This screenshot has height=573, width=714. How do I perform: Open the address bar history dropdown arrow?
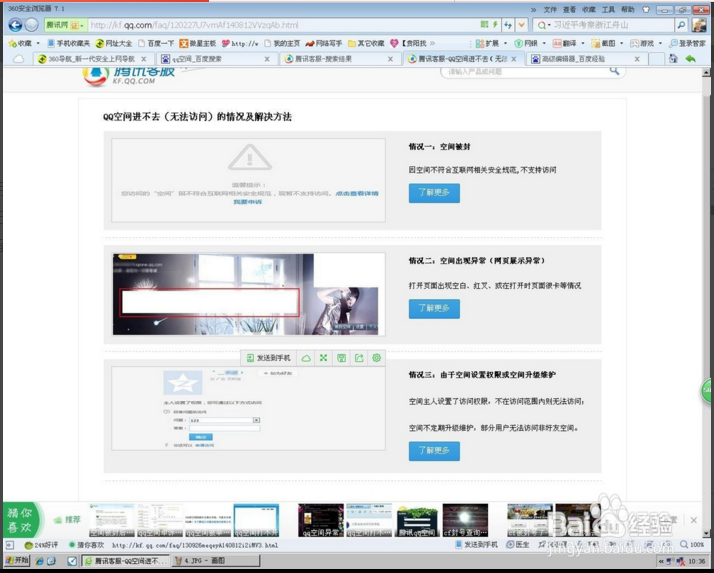(522, 25)
